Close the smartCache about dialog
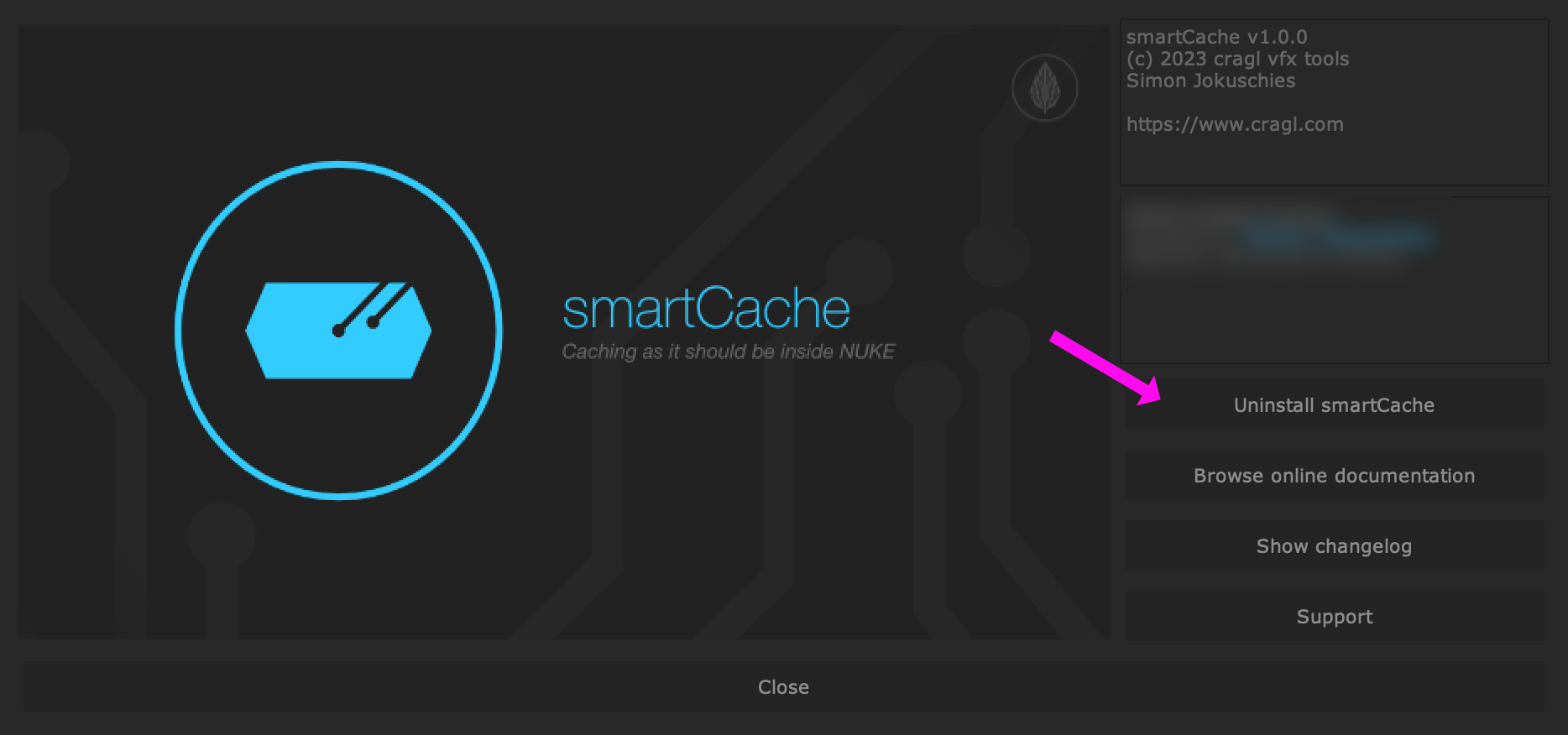The image size is (1568, 735). [782, 687]
